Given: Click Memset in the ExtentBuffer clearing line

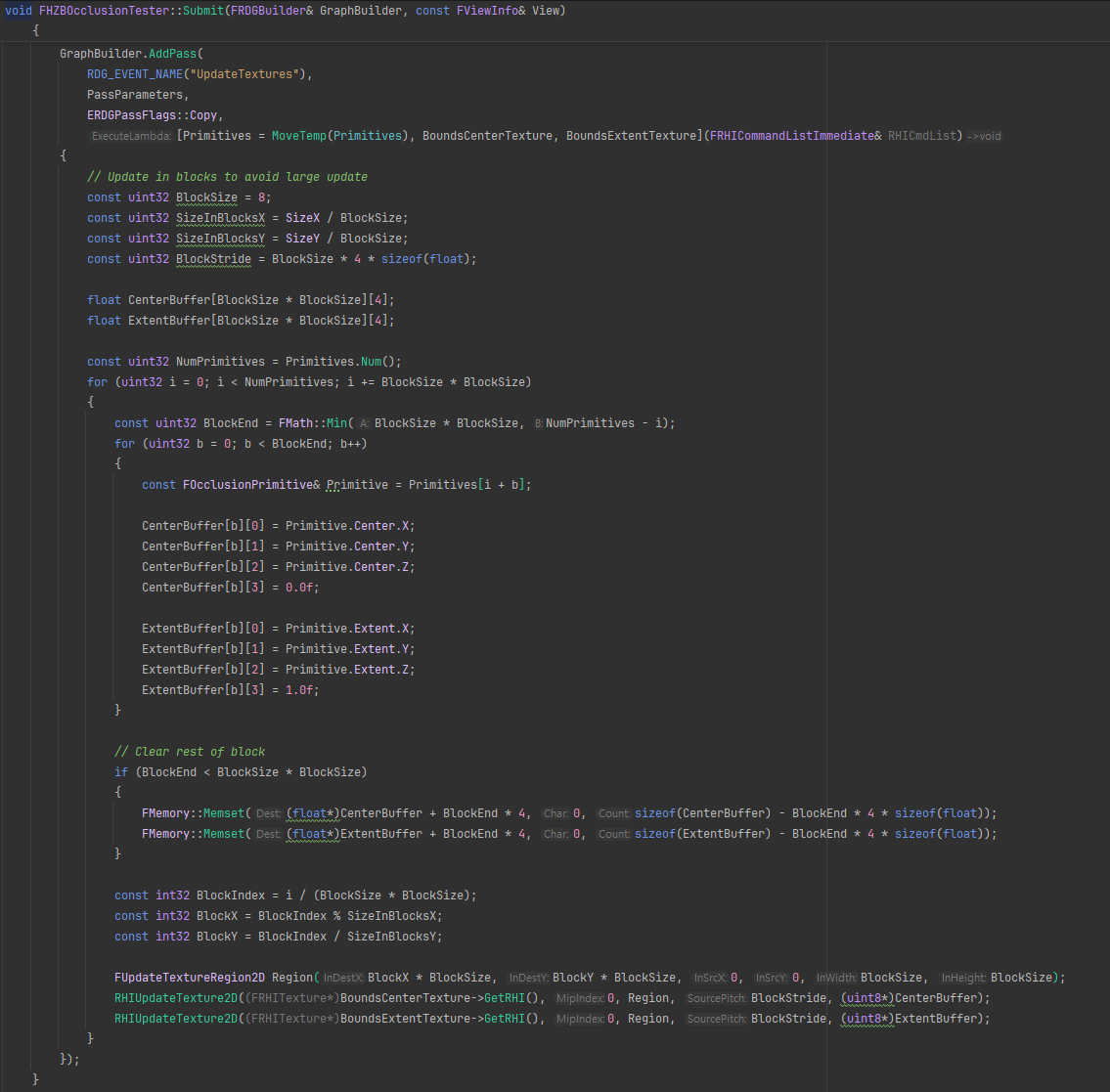Looking at the screenshot, I should point(224,834).
